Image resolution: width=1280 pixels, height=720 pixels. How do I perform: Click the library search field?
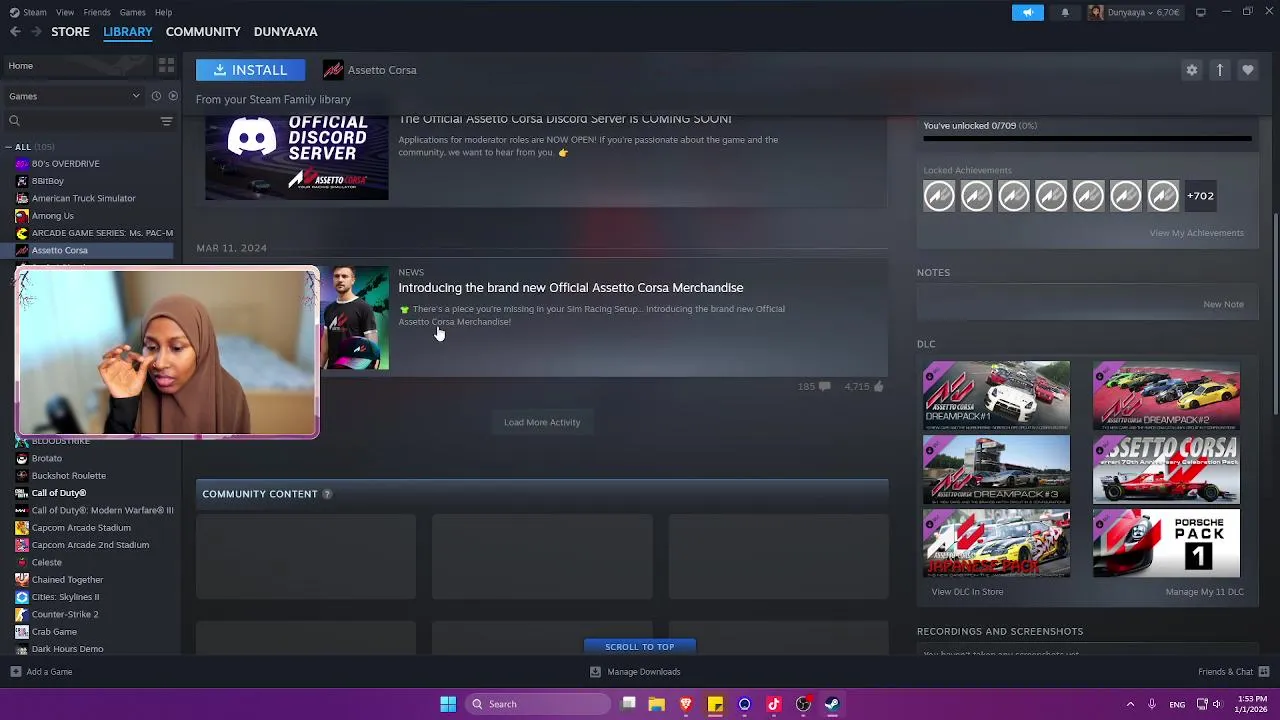pos(80,121)
